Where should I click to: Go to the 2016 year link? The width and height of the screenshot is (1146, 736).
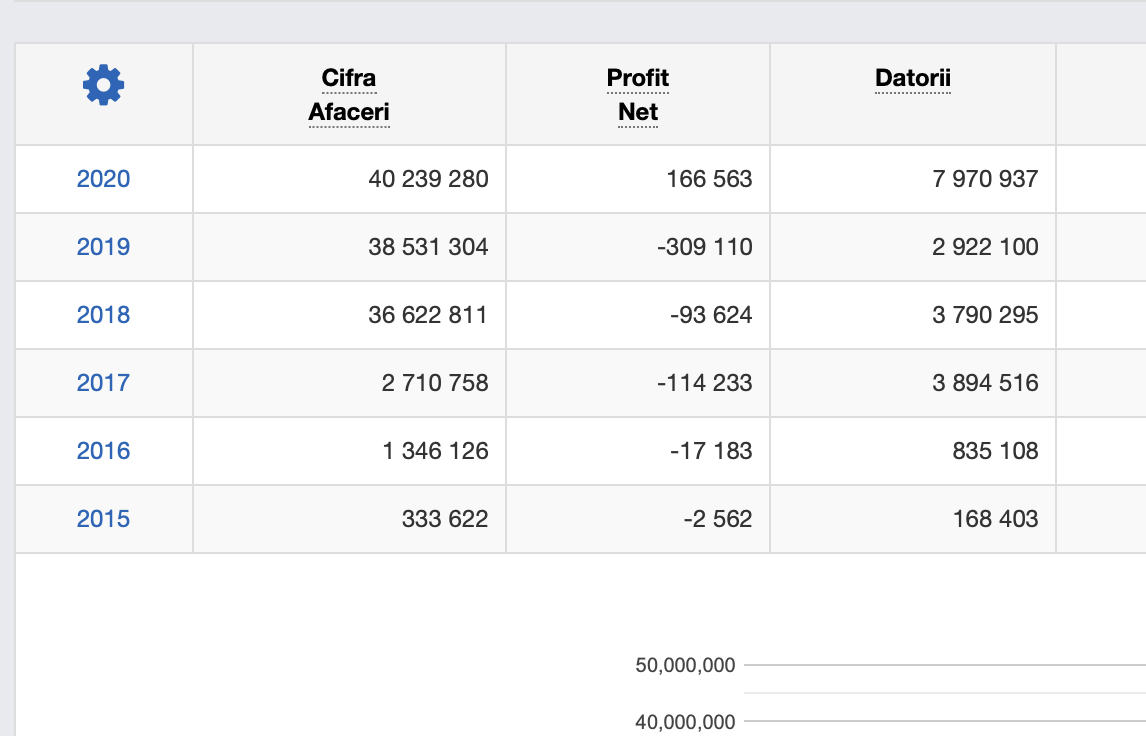(x=103, y=451)
